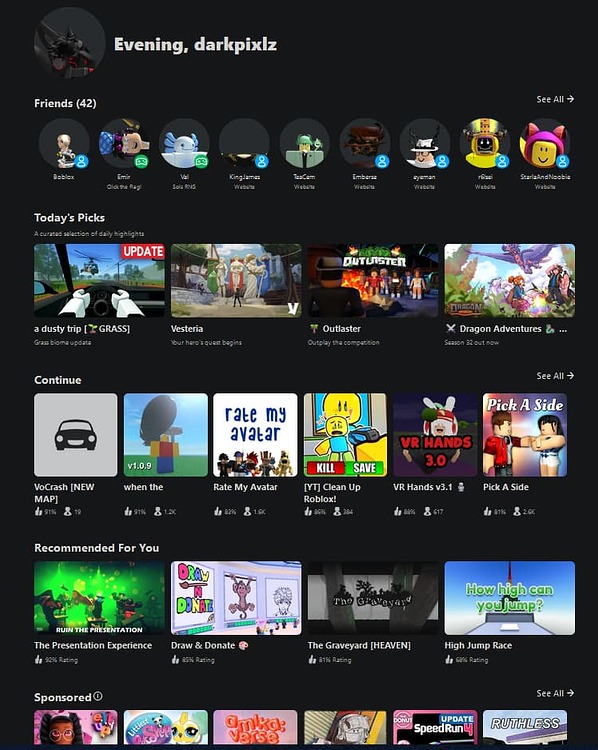Open 'when the' v1.0.9 thumbnail
This screenshot has width=598, height=750.
[166, 435]
